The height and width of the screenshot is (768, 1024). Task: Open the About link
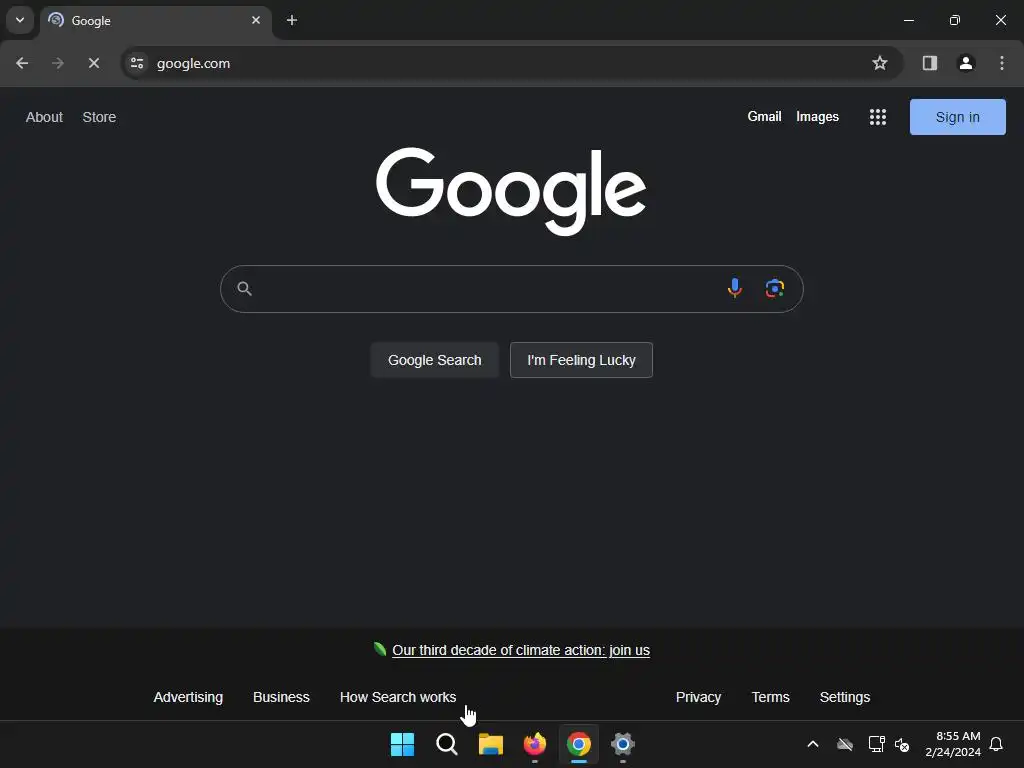pyautogui.click(x=44, y=117)
